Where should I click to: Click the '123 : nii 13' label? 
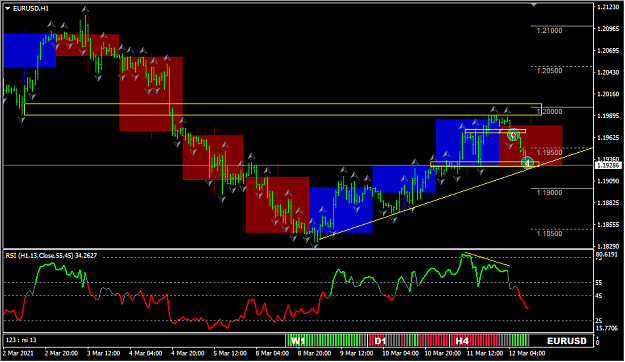tap(21, 340)
